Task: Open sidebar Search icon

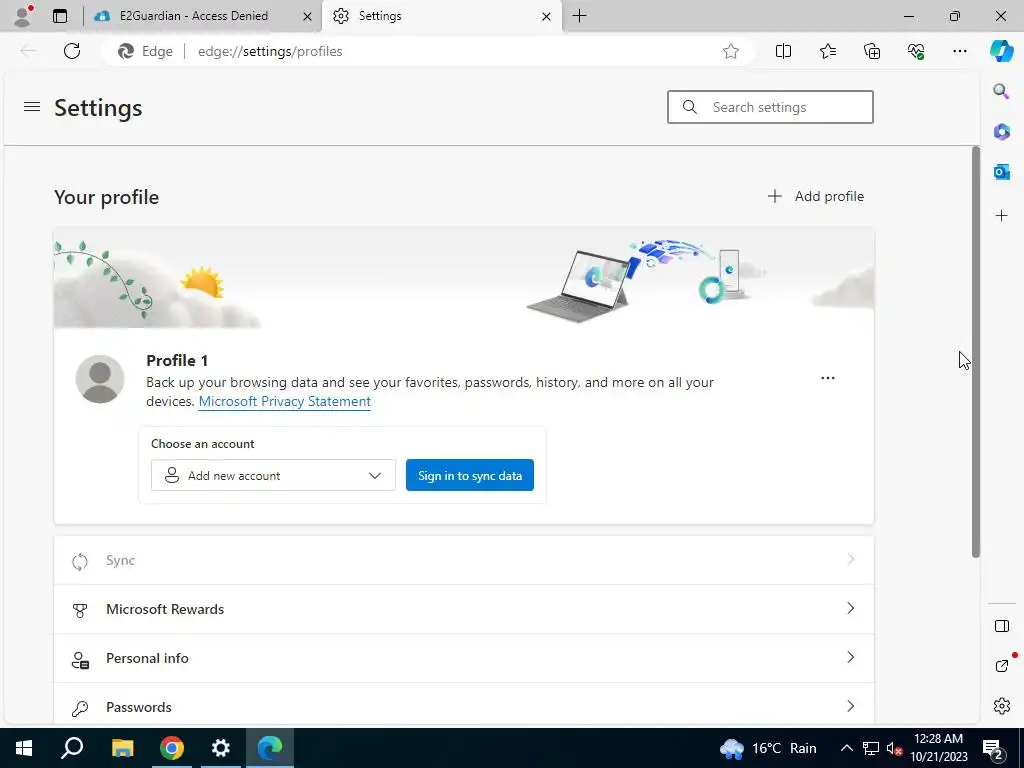Action: tap(1001, 91)
